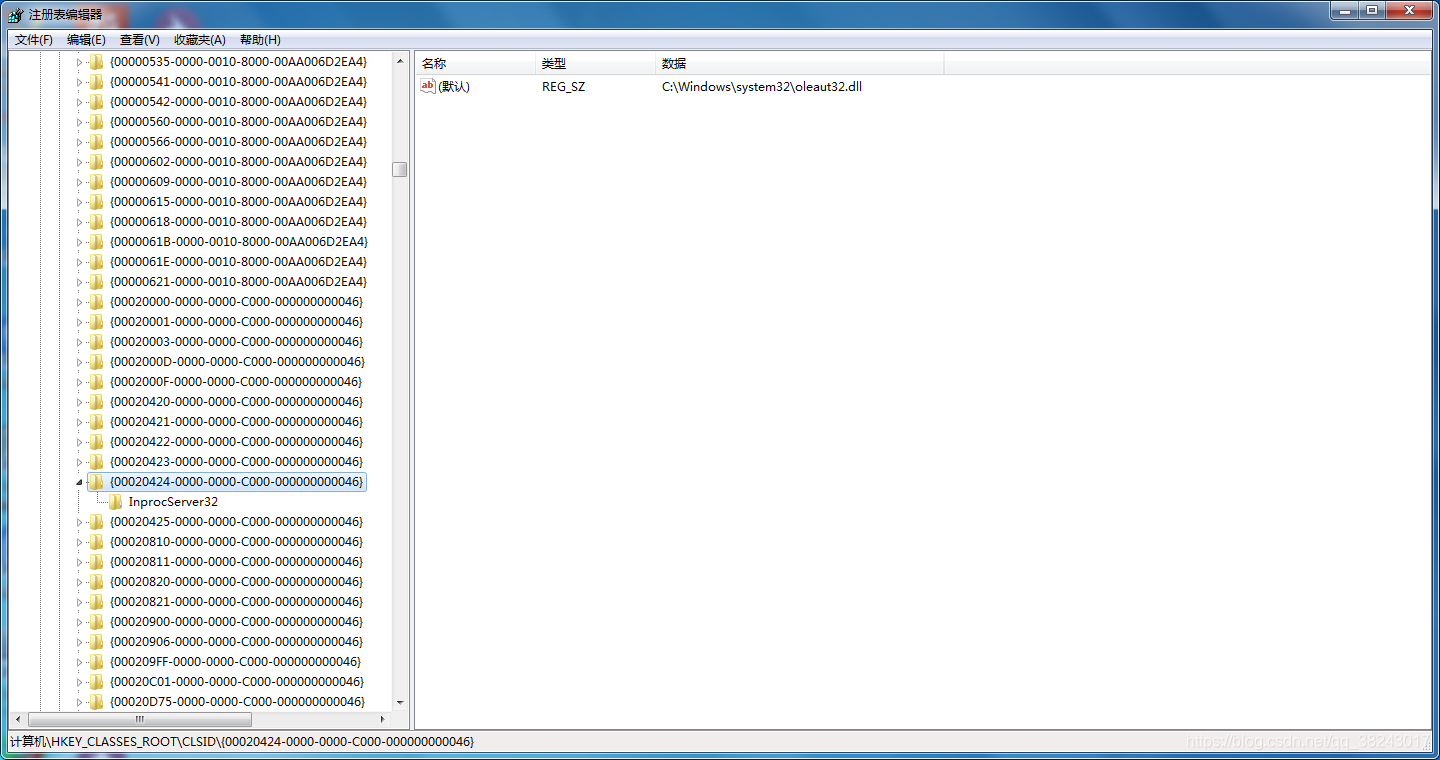The image size is (1440, 760).
Task: Expand the {00020C01-0000-0000-C000-000000000046} key
Action: (x=80, y=682)
